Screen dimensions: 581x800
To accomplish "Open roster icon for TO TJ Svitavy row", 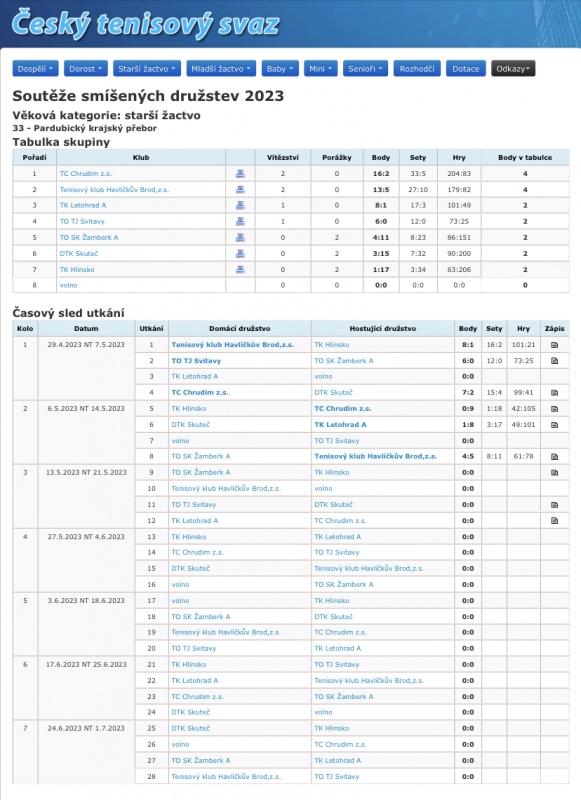I will [240, 221].
